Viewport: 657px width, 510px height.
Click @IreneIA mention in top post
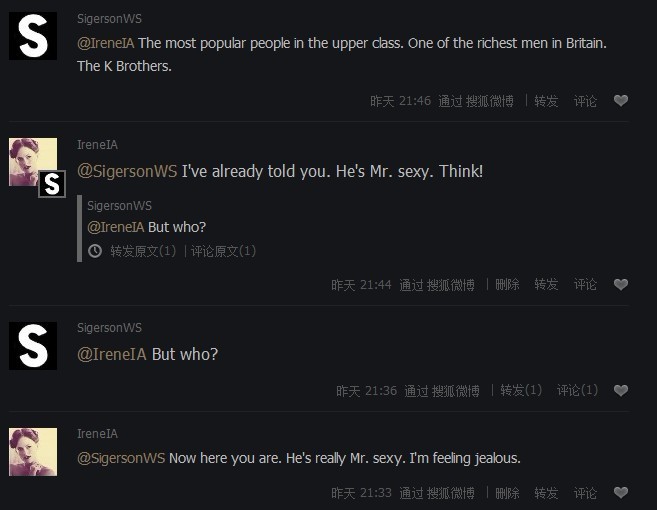pyautogui.click(x=105, y=43)
